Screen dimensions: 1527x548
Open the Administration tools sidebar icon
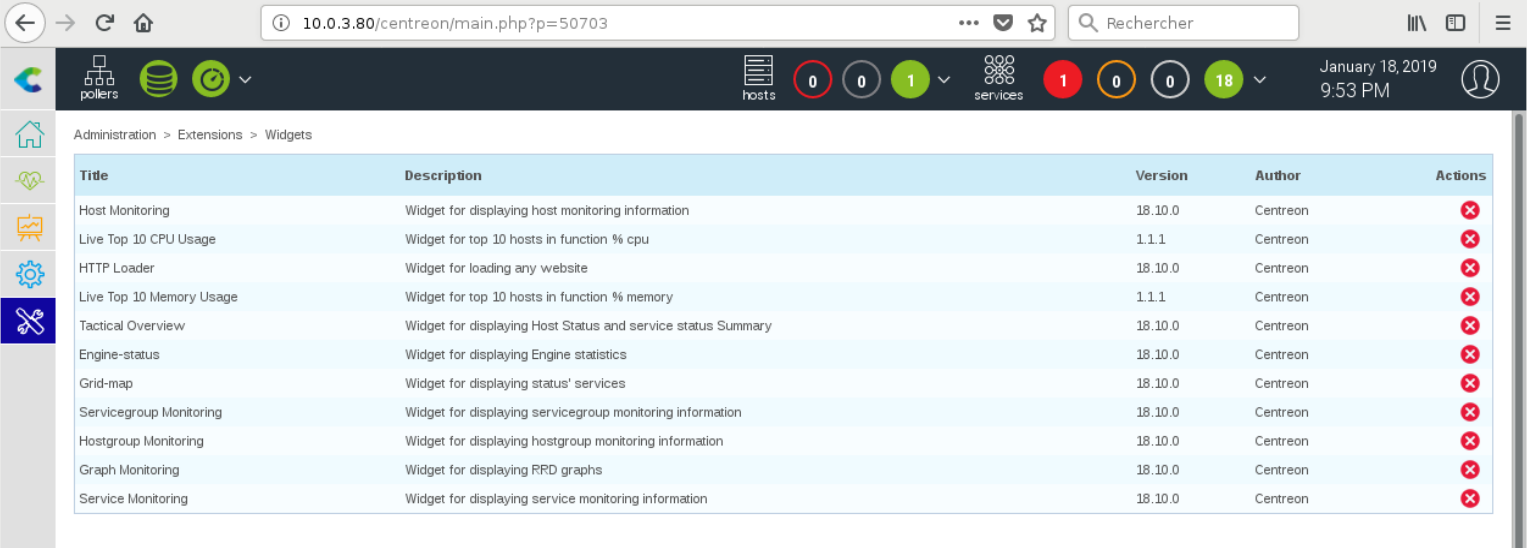pyautogui.click(x=29, y=321)
